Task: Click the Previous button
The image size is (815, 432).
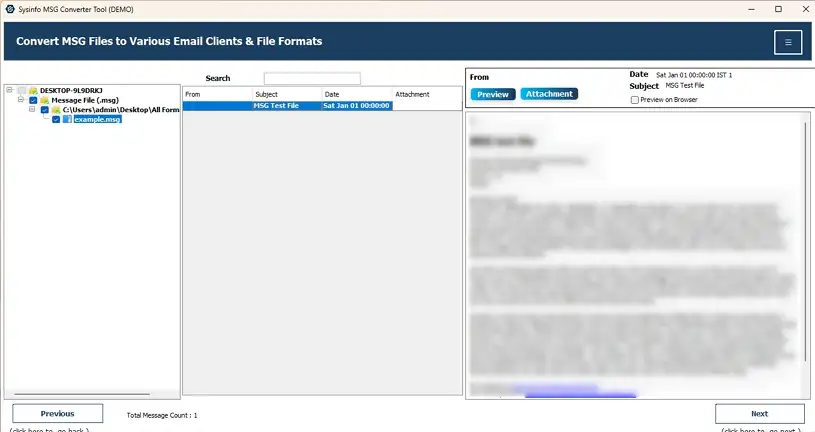Action: (x=58, y=414)
